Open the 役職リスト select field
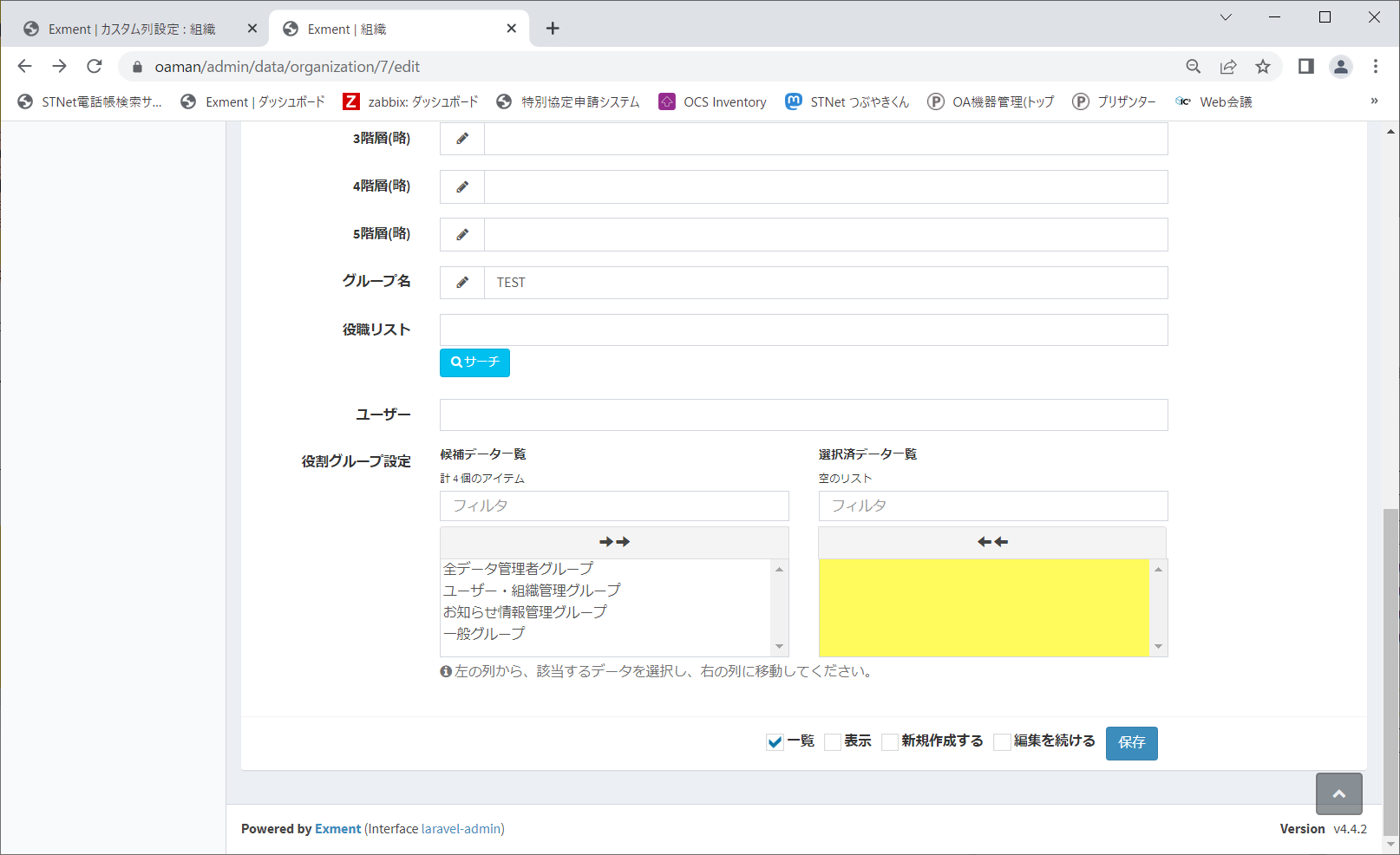This screenshot has height=855, width=1400. 803,330
